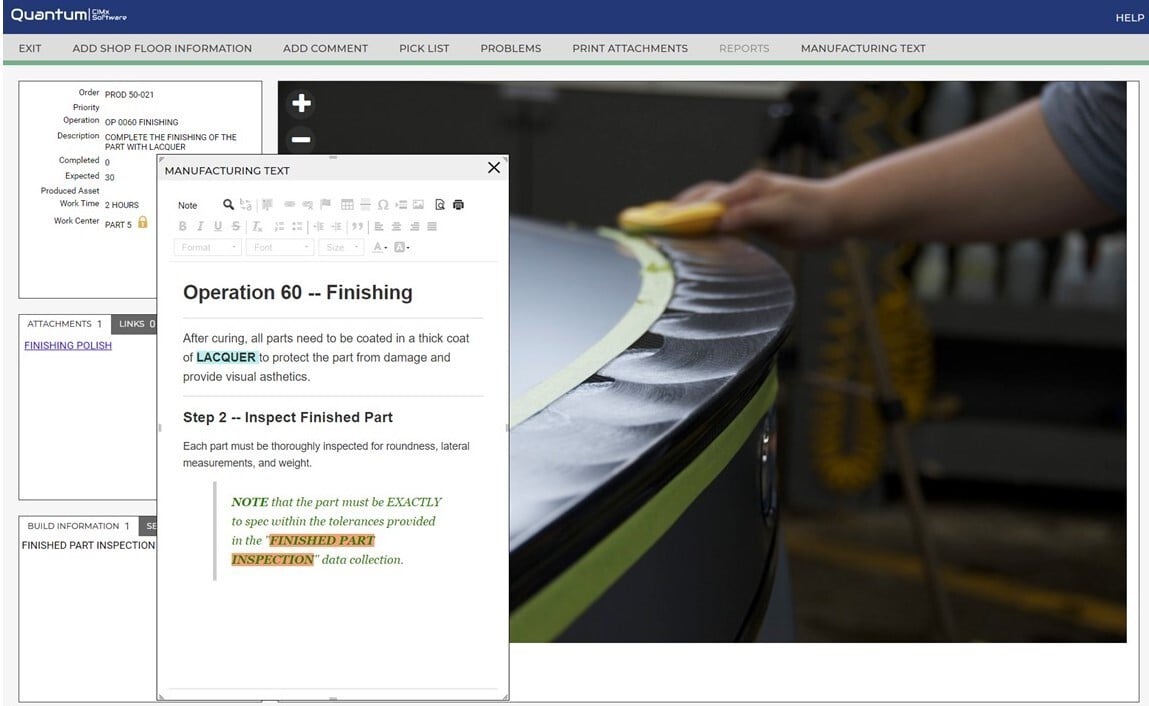Switch to the LINKS tab
Image resolution: width=1149 pixels, height=706 pixels.
[x=132, y=323]
